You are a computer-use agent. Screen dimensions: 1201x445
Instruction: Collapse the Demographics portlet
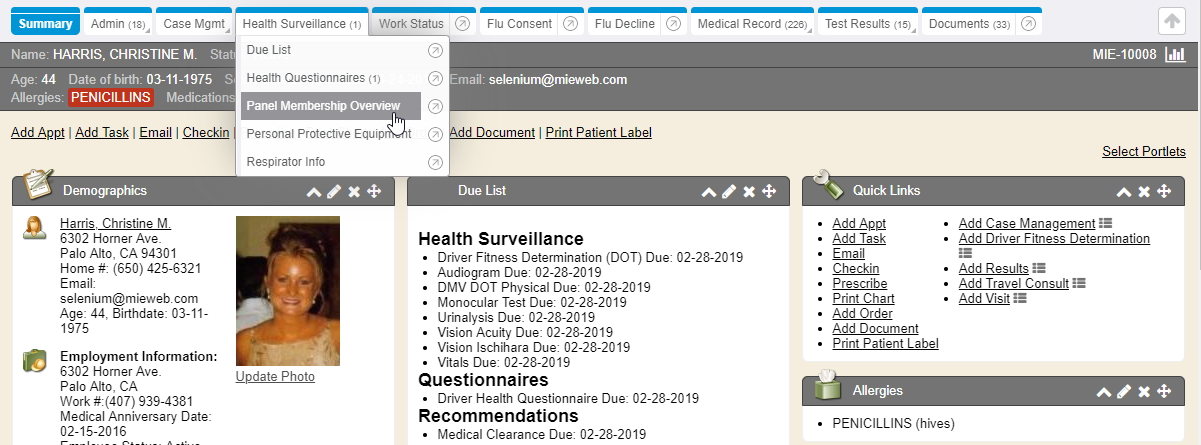tap(314, 191)
